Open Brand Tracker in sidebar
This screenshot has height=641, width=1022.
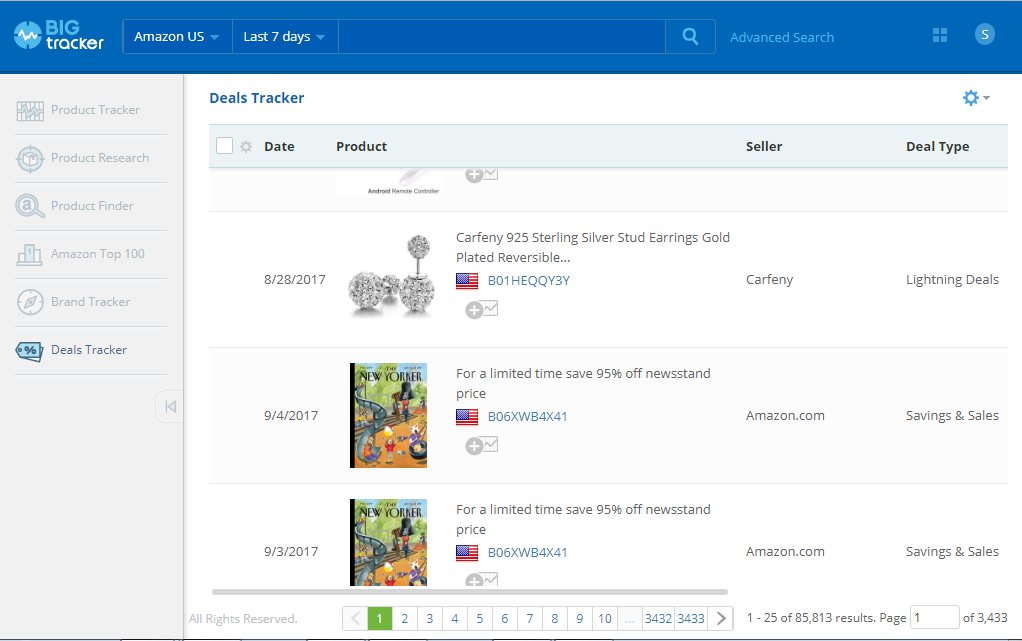(x=91, y=303)
